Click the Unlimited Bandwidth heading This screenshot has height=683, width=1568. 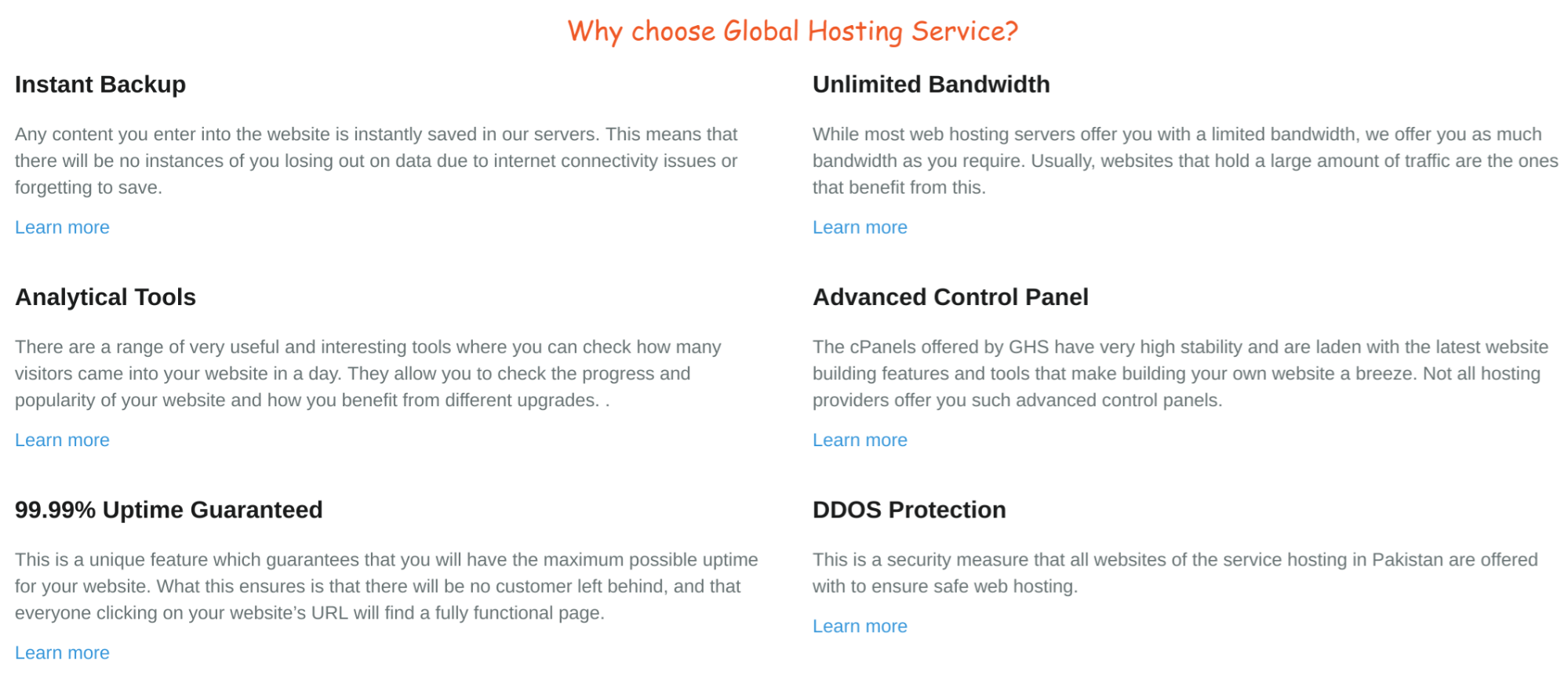point(931,85)
